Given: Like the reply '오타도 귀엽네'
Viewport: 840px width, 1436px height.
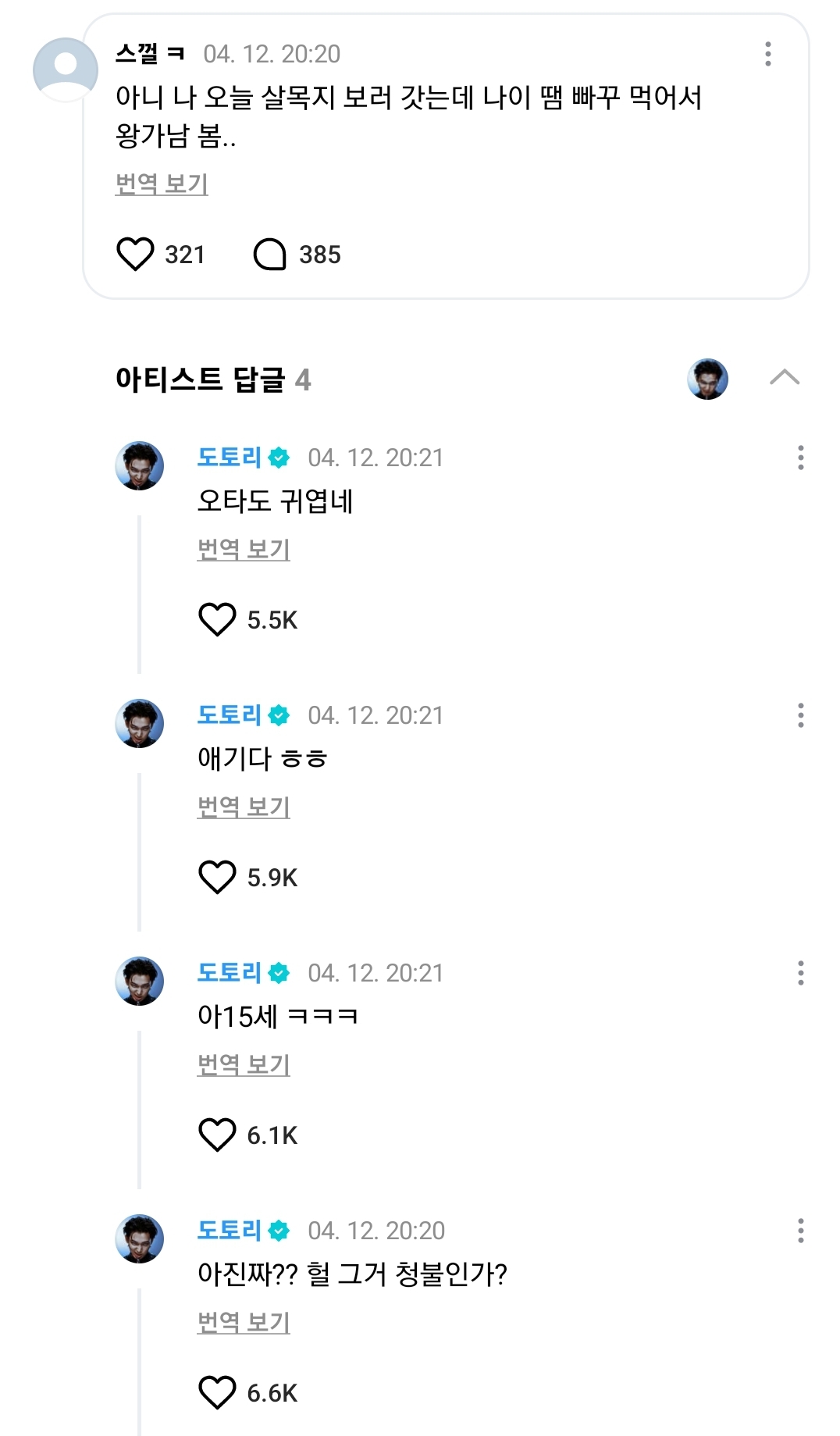Looking at the screenshot, I should click(x=217, y=620).
